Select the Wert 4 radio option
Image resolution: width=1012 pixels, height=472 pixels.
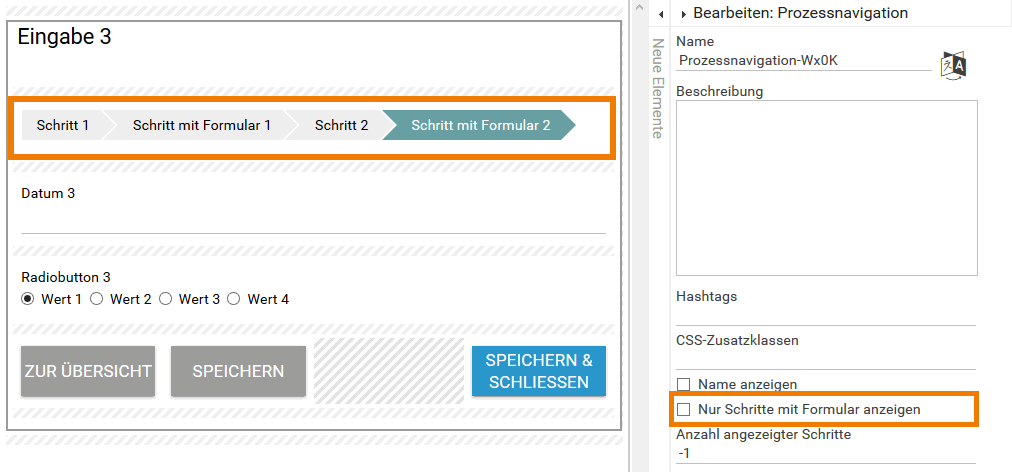[x=234, y=299]
